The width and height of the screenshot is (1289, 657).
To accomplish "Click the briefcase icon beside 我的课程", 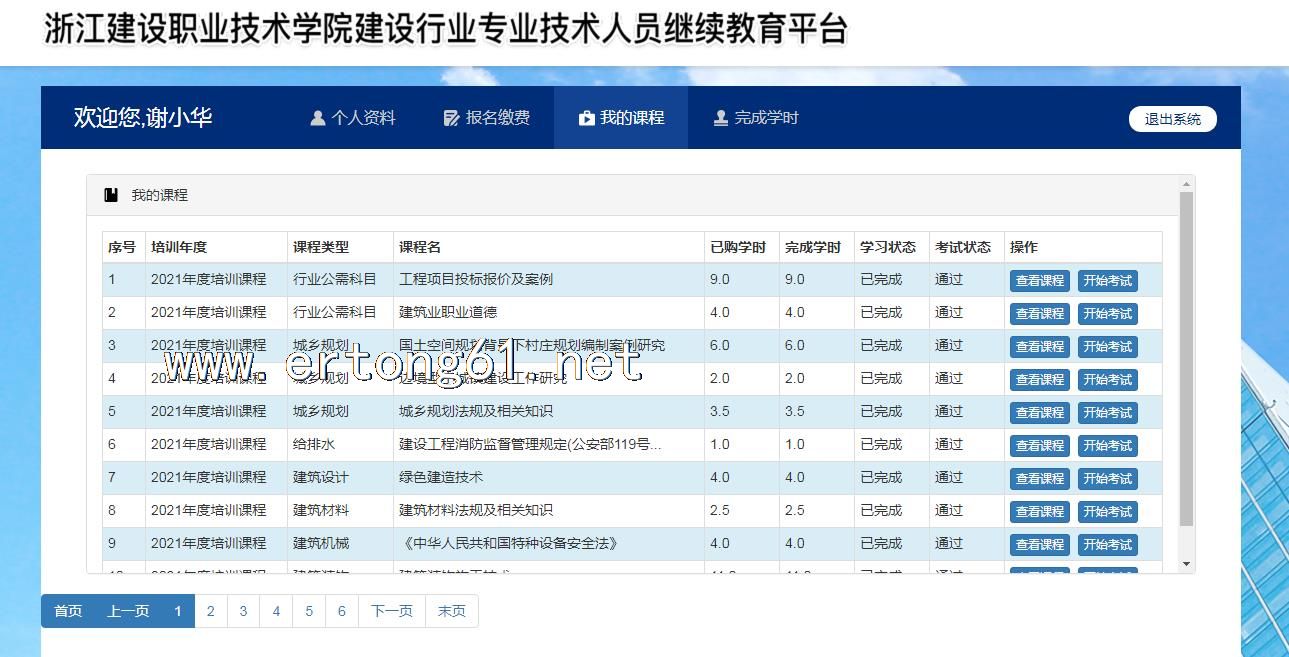I will pyautogui.click(x=586, y=118).
